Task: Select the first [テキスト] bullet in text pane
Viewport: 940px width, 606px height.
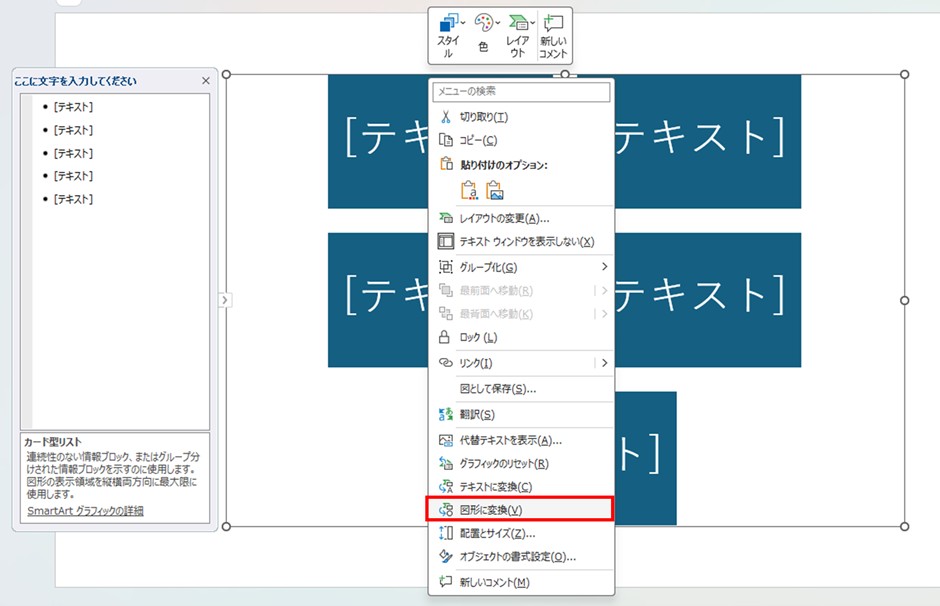Action: 73,107
